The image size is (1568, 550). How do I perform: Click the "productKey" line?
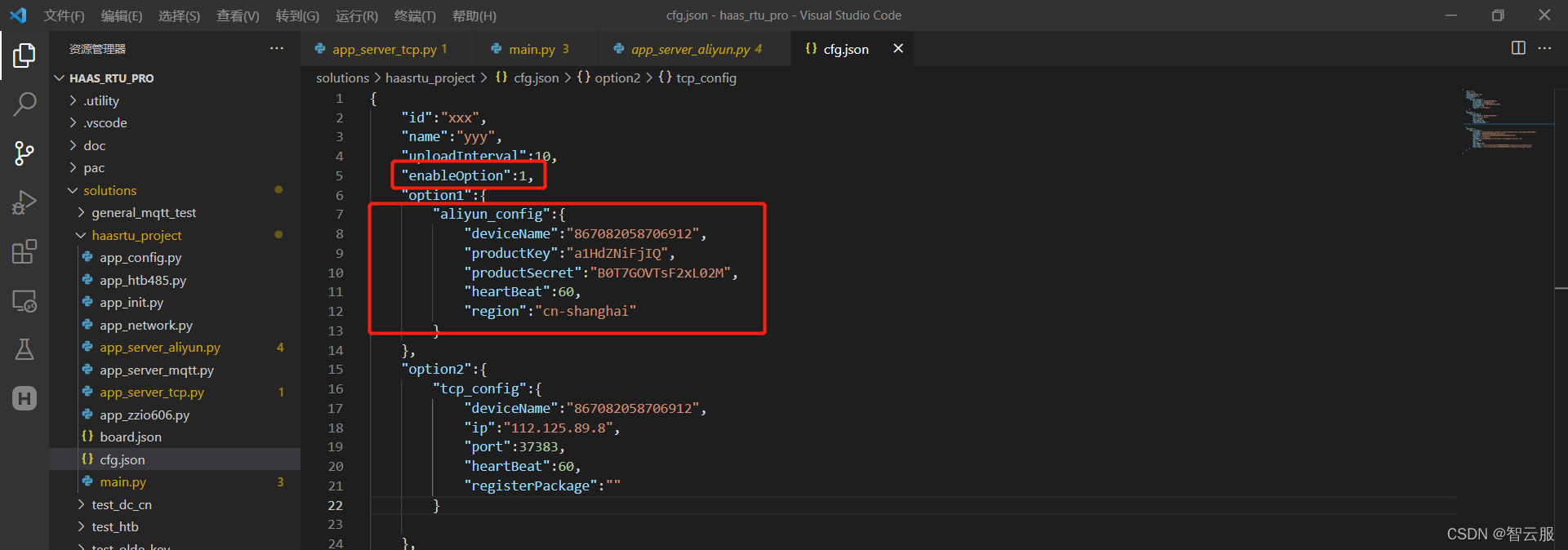569,253
